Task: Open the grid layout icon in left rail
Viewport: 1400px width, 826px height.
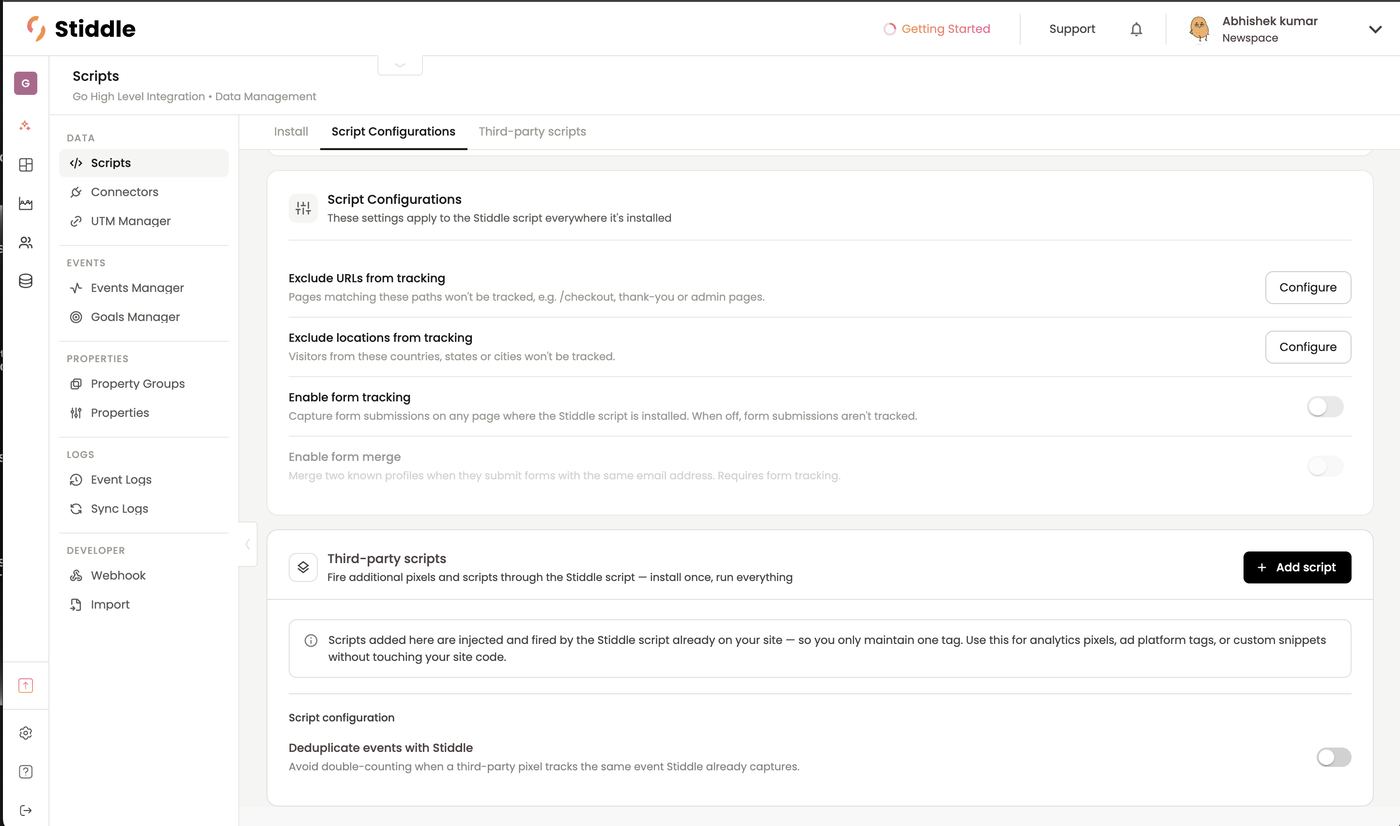Action: (x=26, y=165)
